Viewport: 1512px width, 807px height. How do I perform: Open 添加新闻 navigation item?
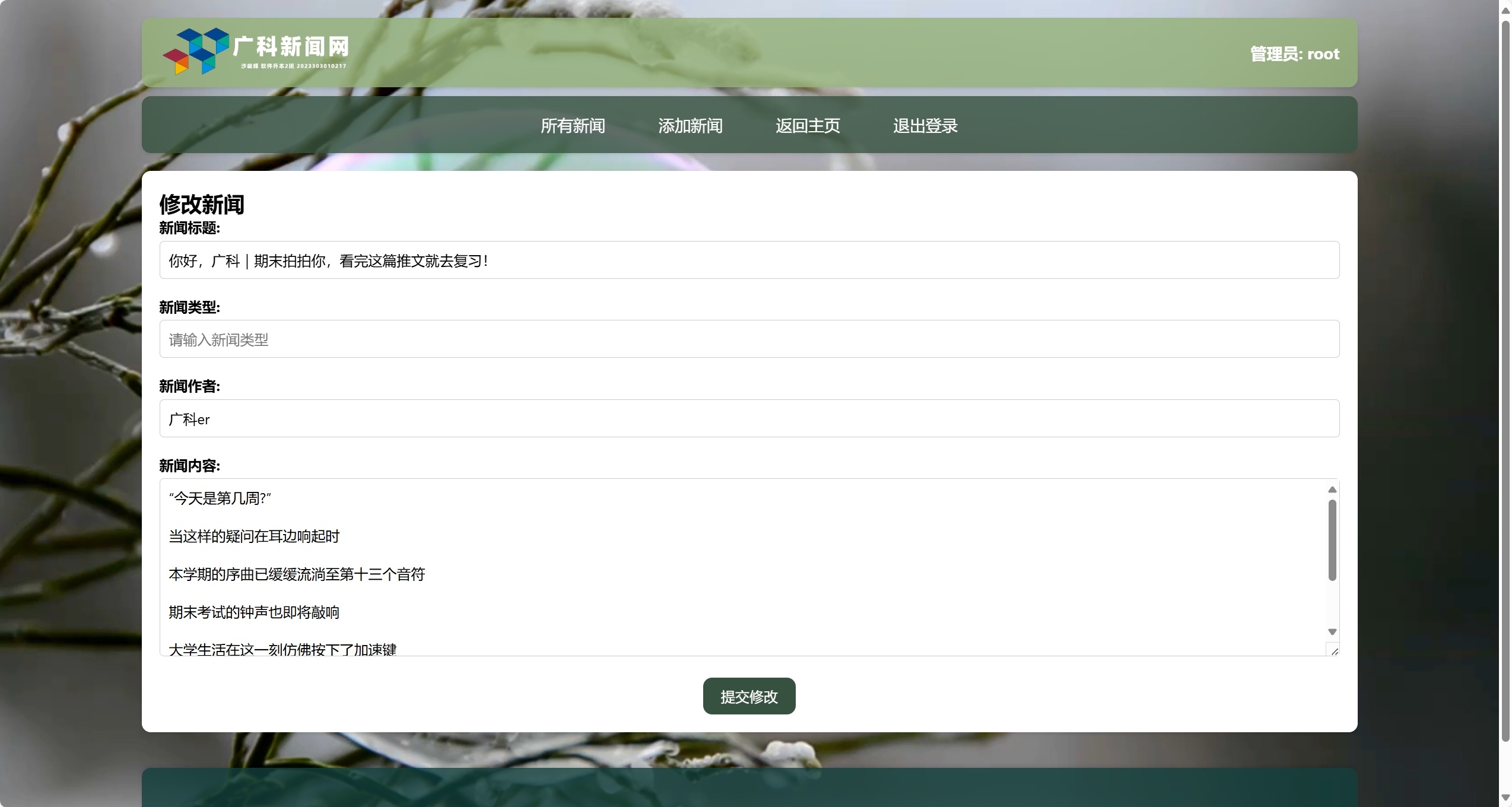pyautogui.click(x=690, y=126)
